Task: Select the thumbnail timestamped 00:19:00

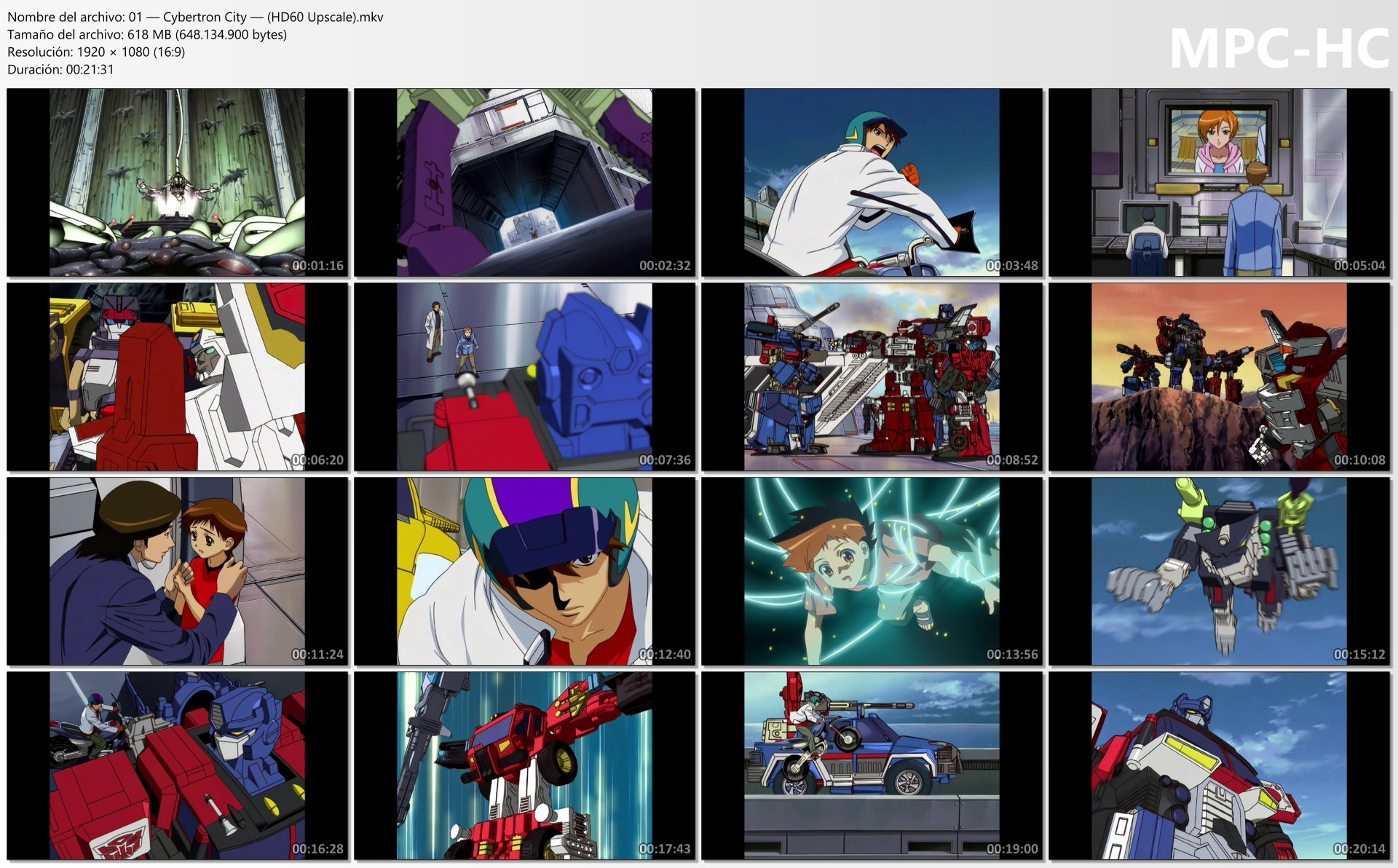Action: (872, 765)
